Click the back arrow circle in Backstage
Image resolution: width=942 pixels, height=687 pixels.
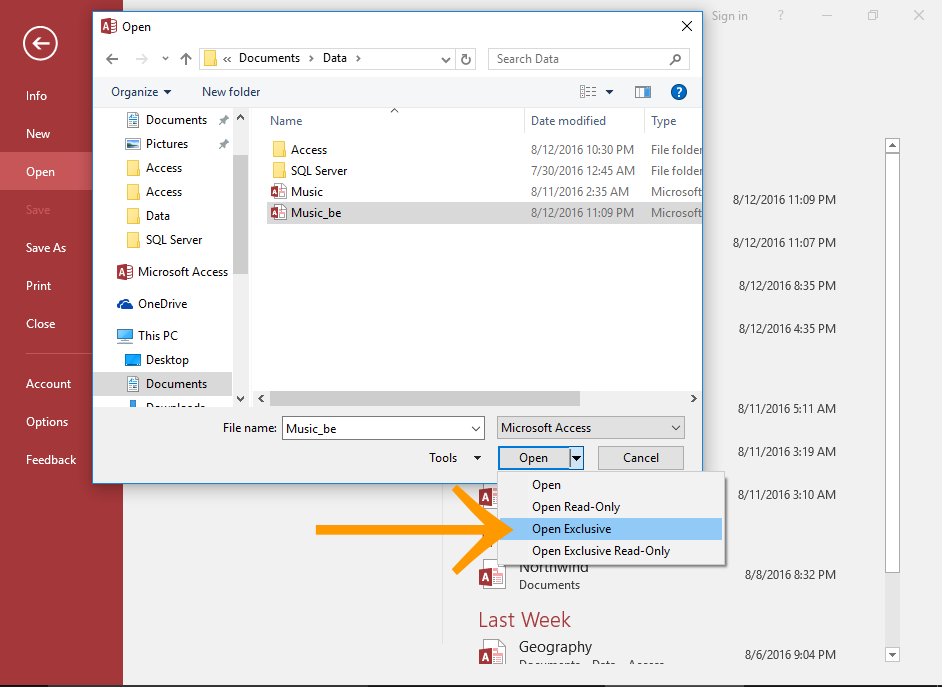[x=40, y=43]
